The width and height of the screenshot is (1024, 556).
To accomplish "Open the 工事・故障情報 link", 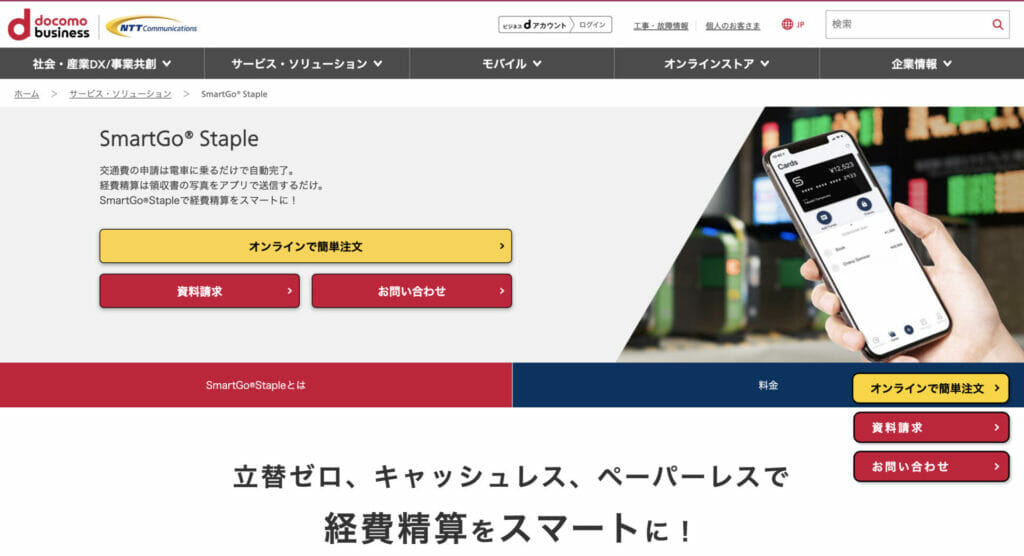I will 660,26.
